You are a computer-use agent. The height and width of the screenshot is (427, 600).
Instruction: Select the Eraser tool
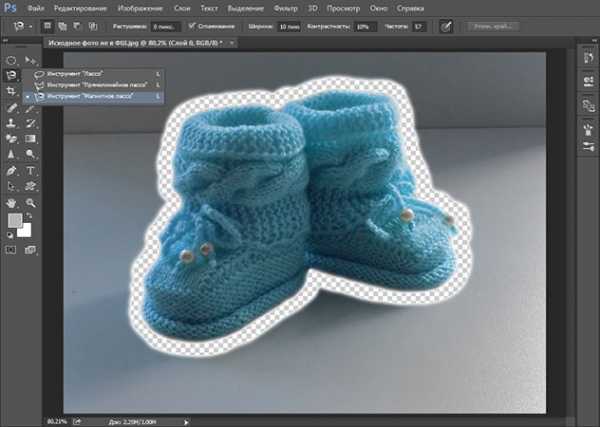pyautogui.click(x=11, y=139)
